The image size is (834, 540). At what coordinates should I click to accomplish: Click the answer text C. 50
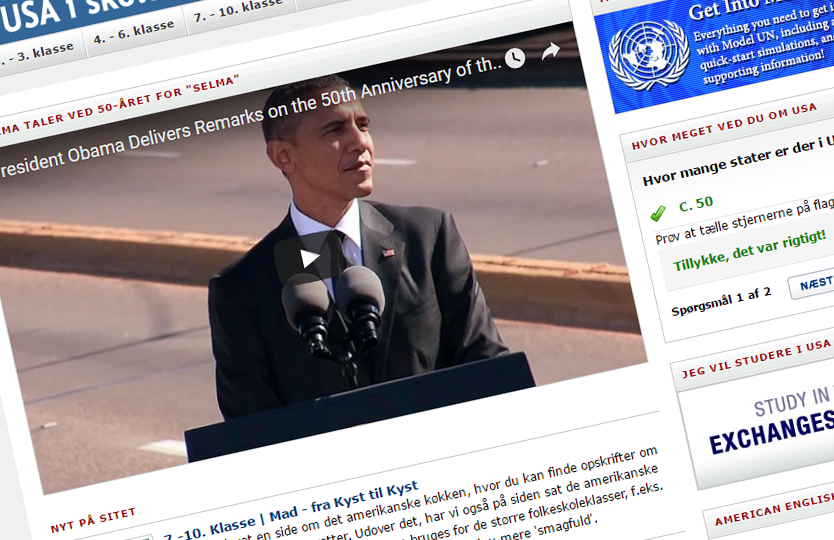pyautogui.click(x=696, y=204)
